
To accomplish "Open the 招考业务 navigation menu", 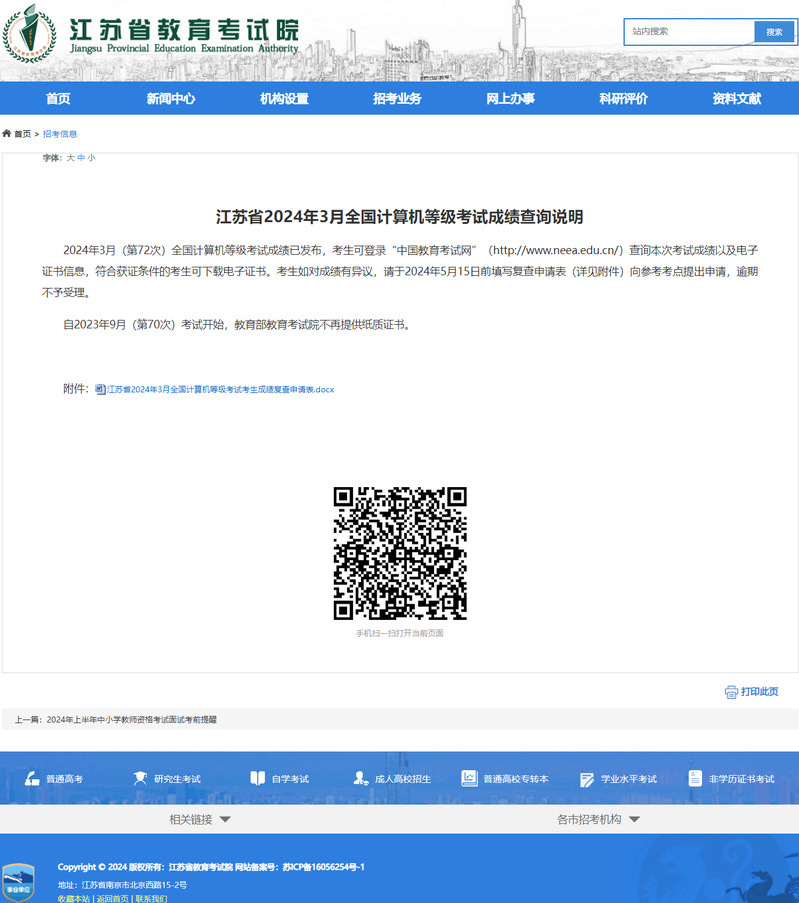I will (397, 98).
